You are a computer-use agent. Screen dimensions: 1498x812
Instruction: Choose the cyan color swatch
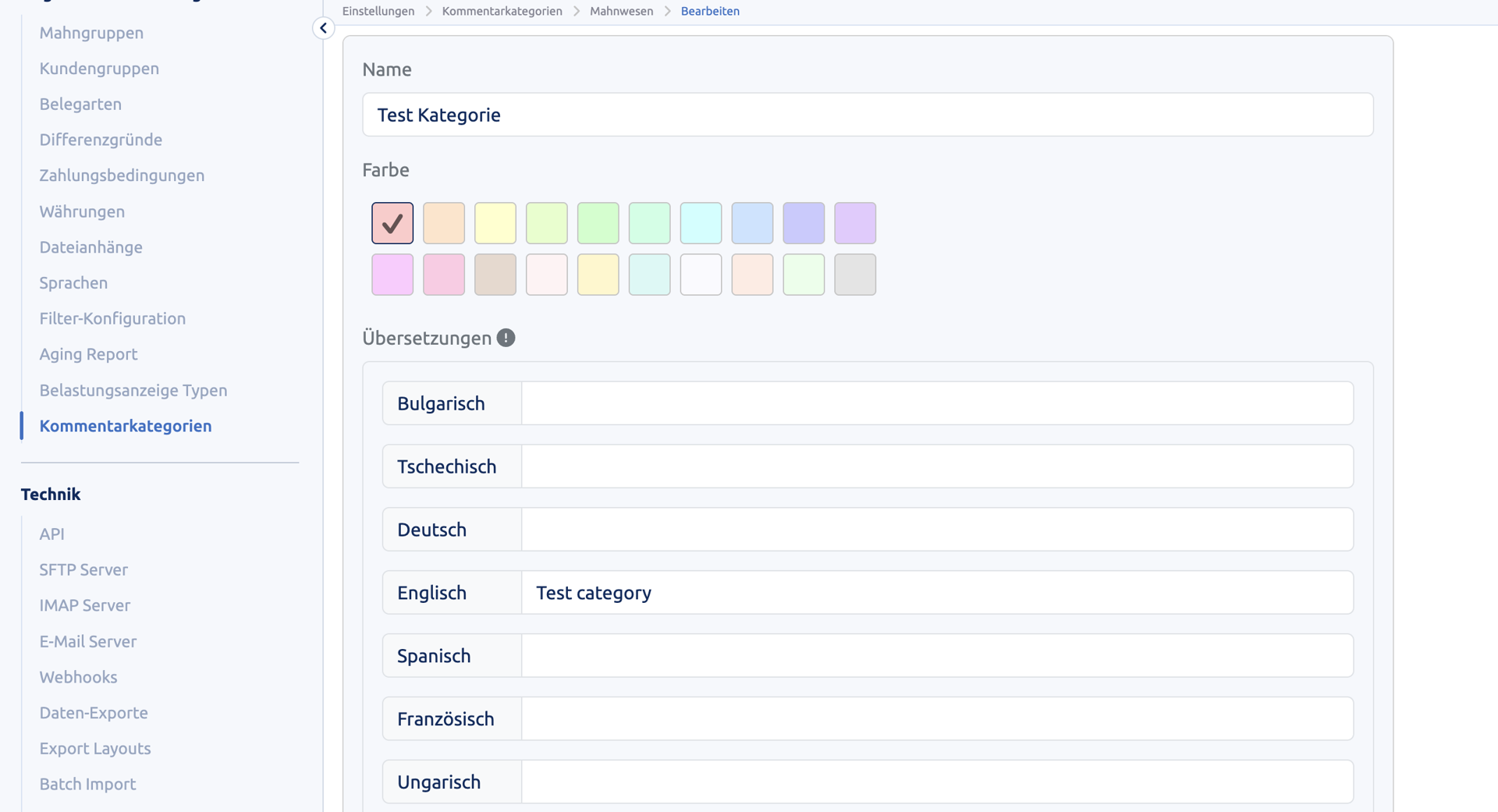701,223
